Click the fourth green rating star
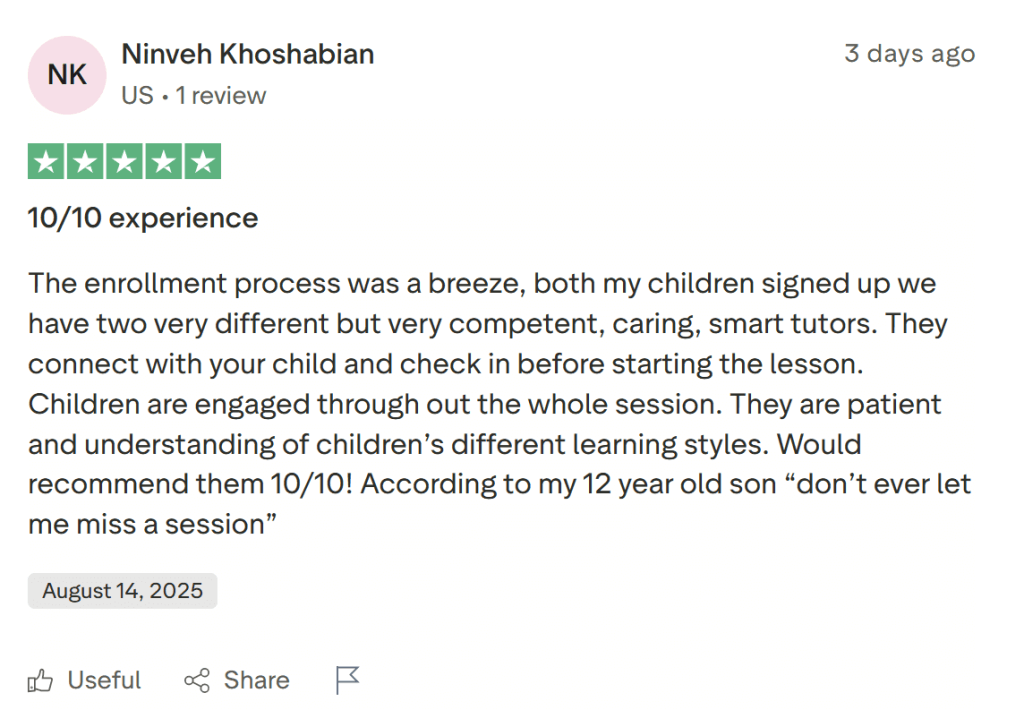Viewport: 1024px width, 727px height. pyautogui.click(x=163, y=162)
